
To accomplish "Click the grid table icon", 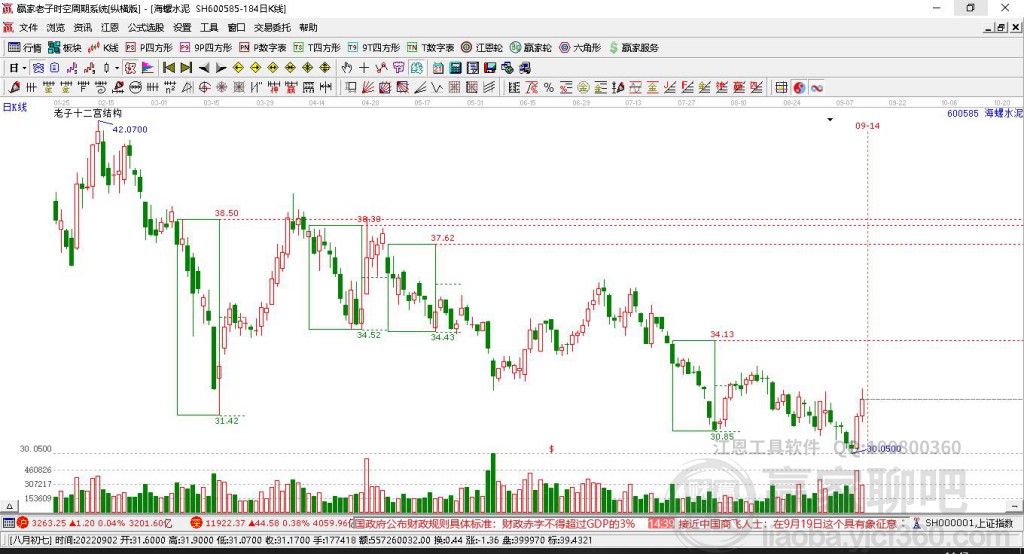I will tap(782, 88).
